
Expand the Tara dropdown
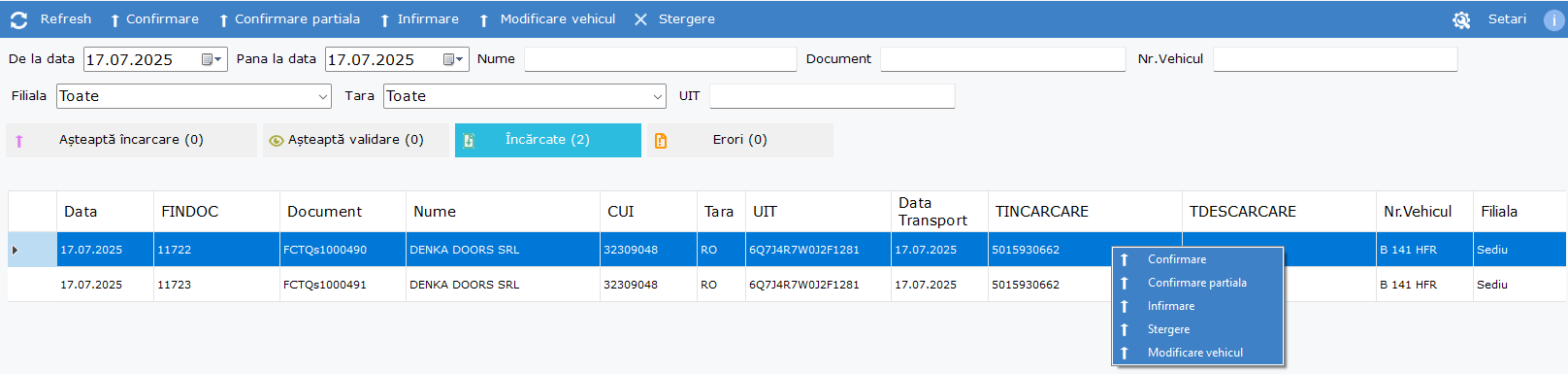coord(658,96)
